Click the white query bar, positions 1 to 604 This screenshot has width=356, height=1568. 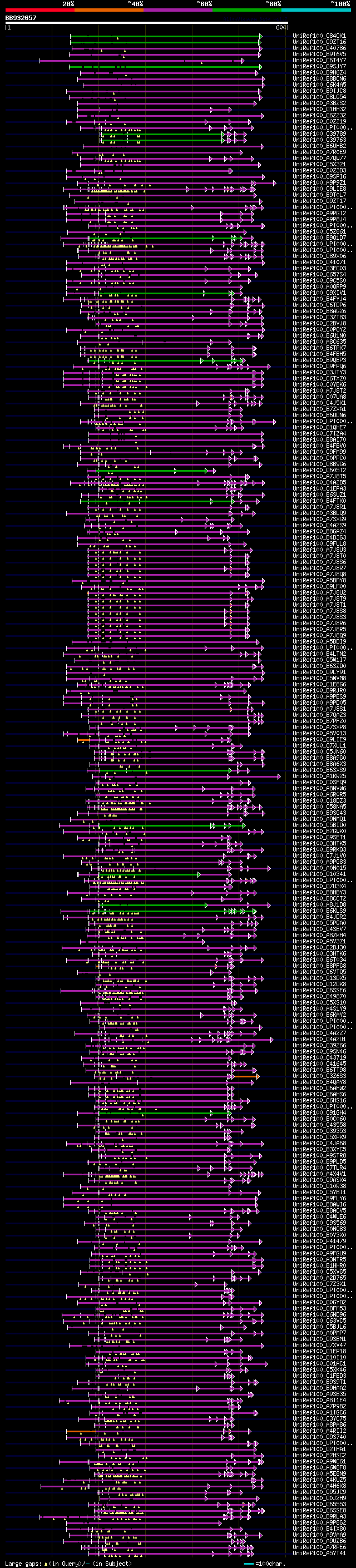[x=146, y=23]
